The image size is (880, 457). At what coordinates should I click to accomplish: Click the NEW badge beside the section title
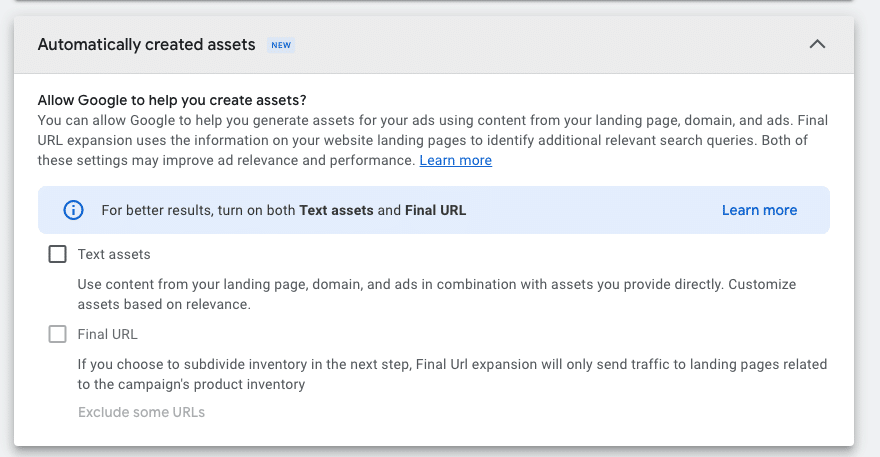click(281, 45)
